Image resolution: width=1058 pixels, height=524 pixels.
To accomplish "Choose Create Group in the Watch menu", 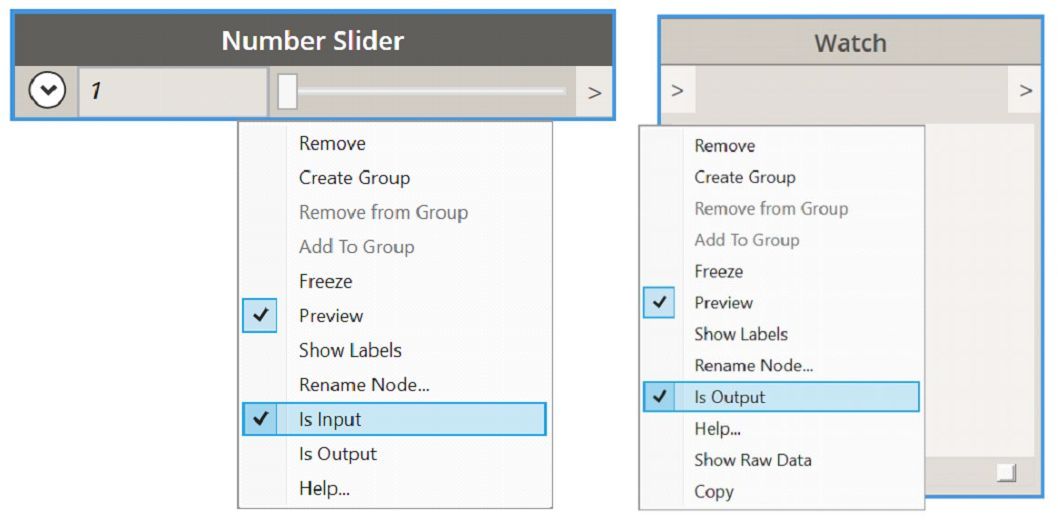I will pyautogui.click(x=745, y=177).
